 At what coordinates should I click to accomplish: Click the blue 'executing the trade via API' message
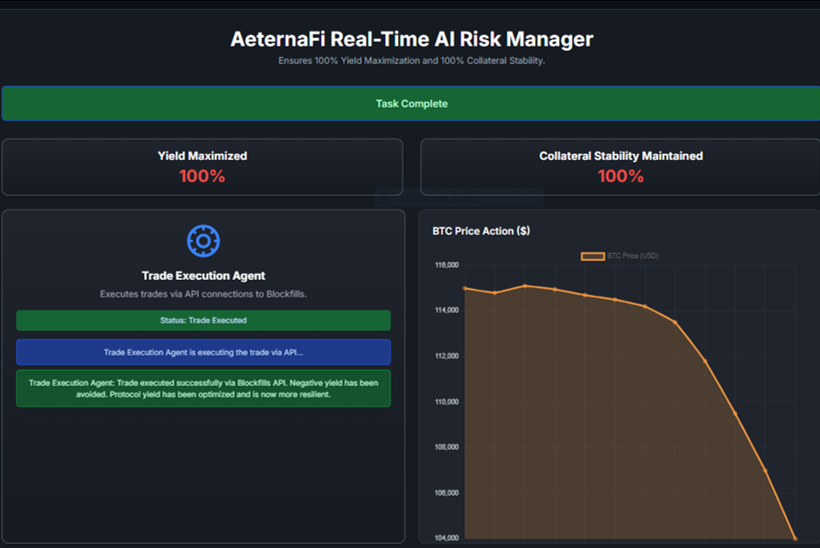(203, 352)
